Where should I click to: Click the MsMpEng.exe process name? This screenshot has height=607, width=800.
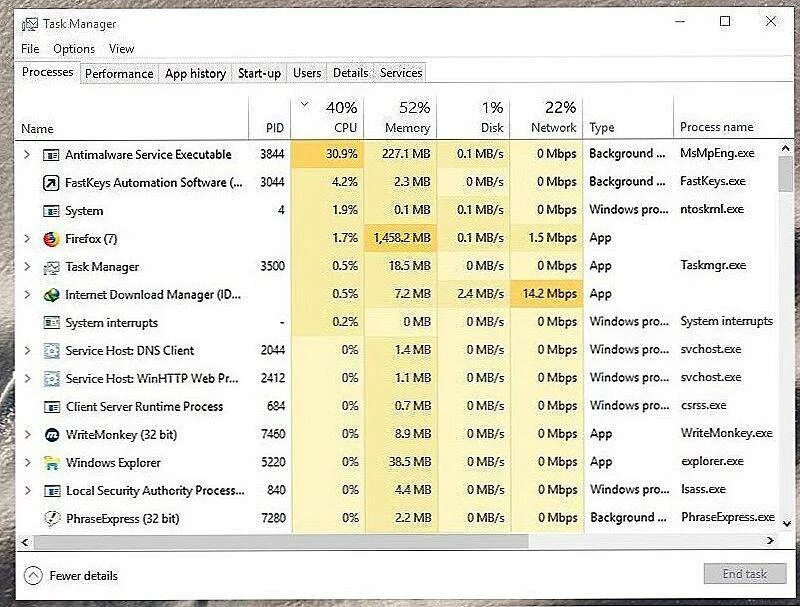coord(717,153)
